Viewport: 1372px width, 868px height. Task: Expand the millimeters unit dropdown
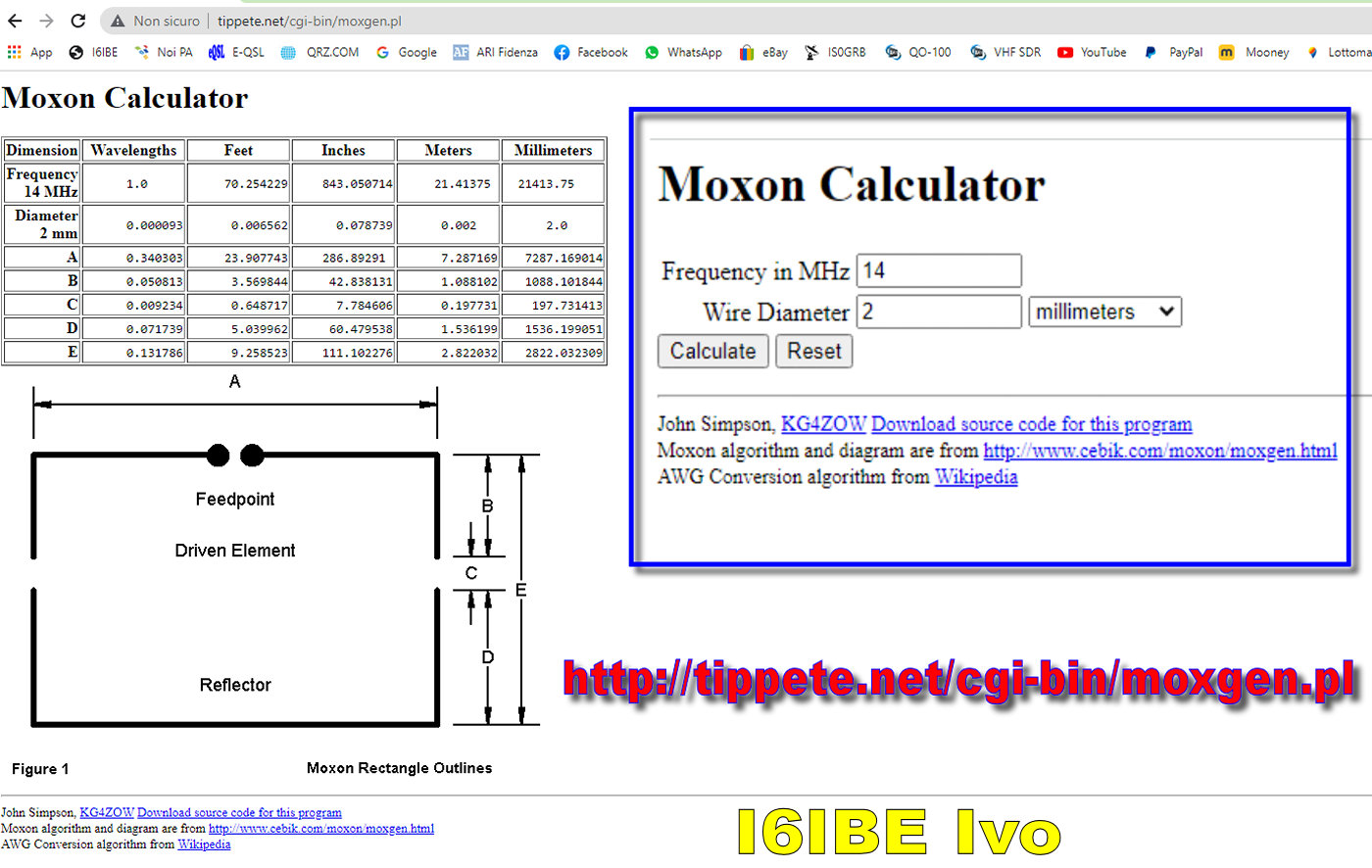click(x=1104, y=312)
